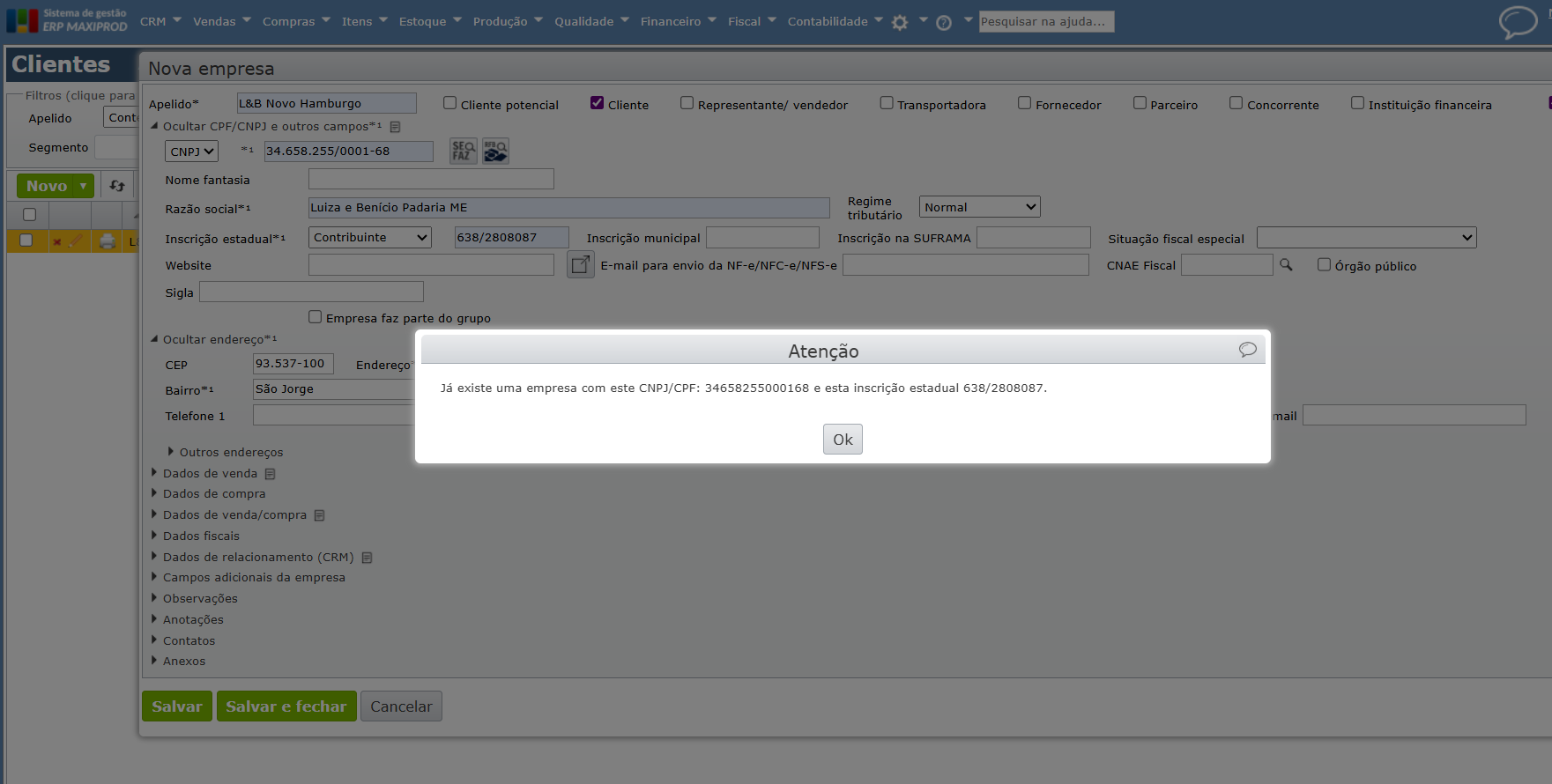Click the SEFAZ lookup icon
The image size is (1552, 784).
point(464,152)
